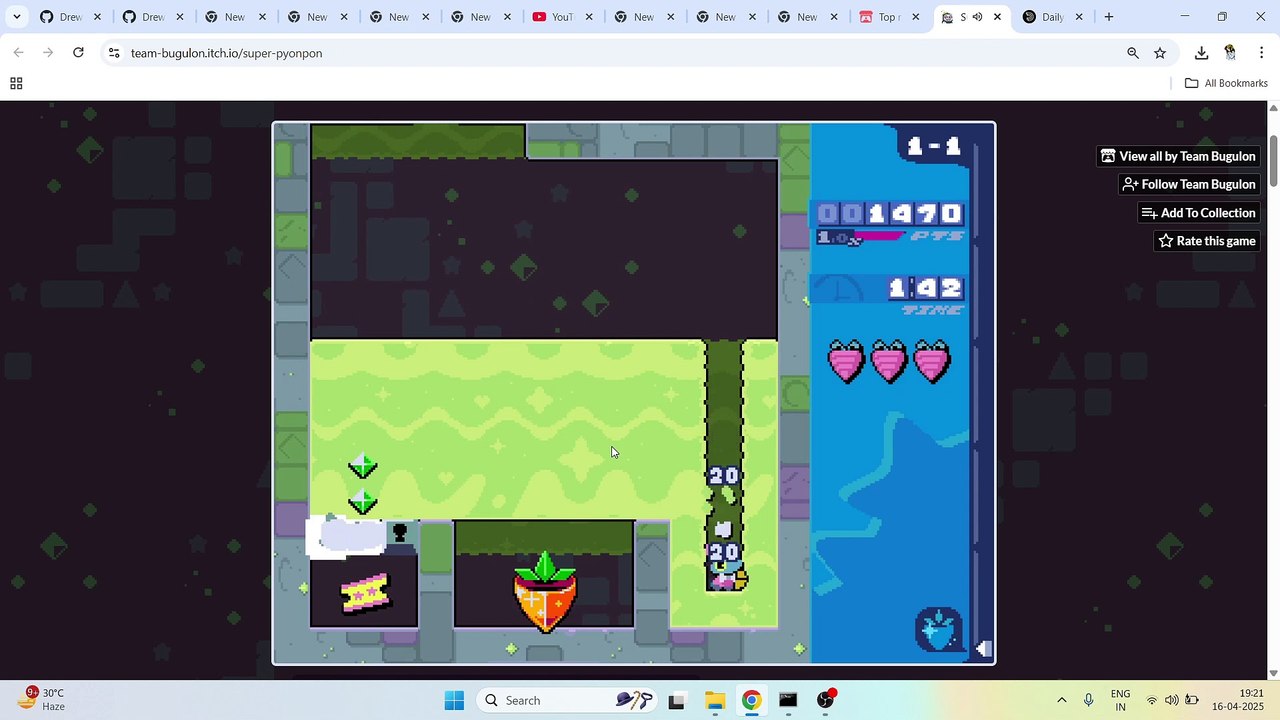Open the zoom indicator in address bar
This screenshot has height=720, width=1280.
[1133, 53]
